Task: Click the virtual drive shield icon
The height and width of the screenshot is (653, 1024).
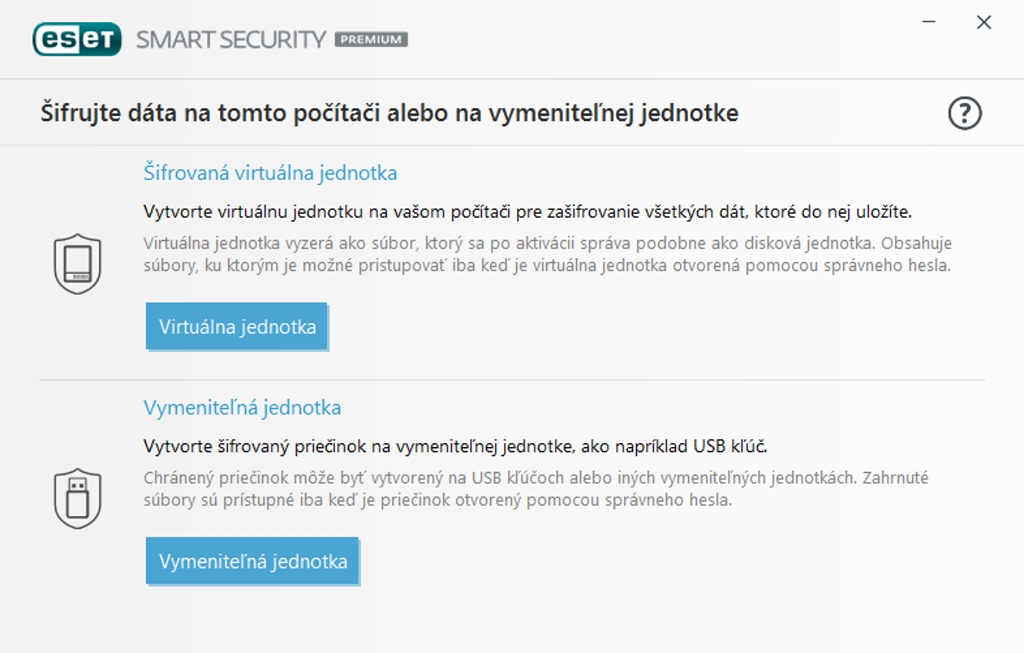Action: point(77,263)
